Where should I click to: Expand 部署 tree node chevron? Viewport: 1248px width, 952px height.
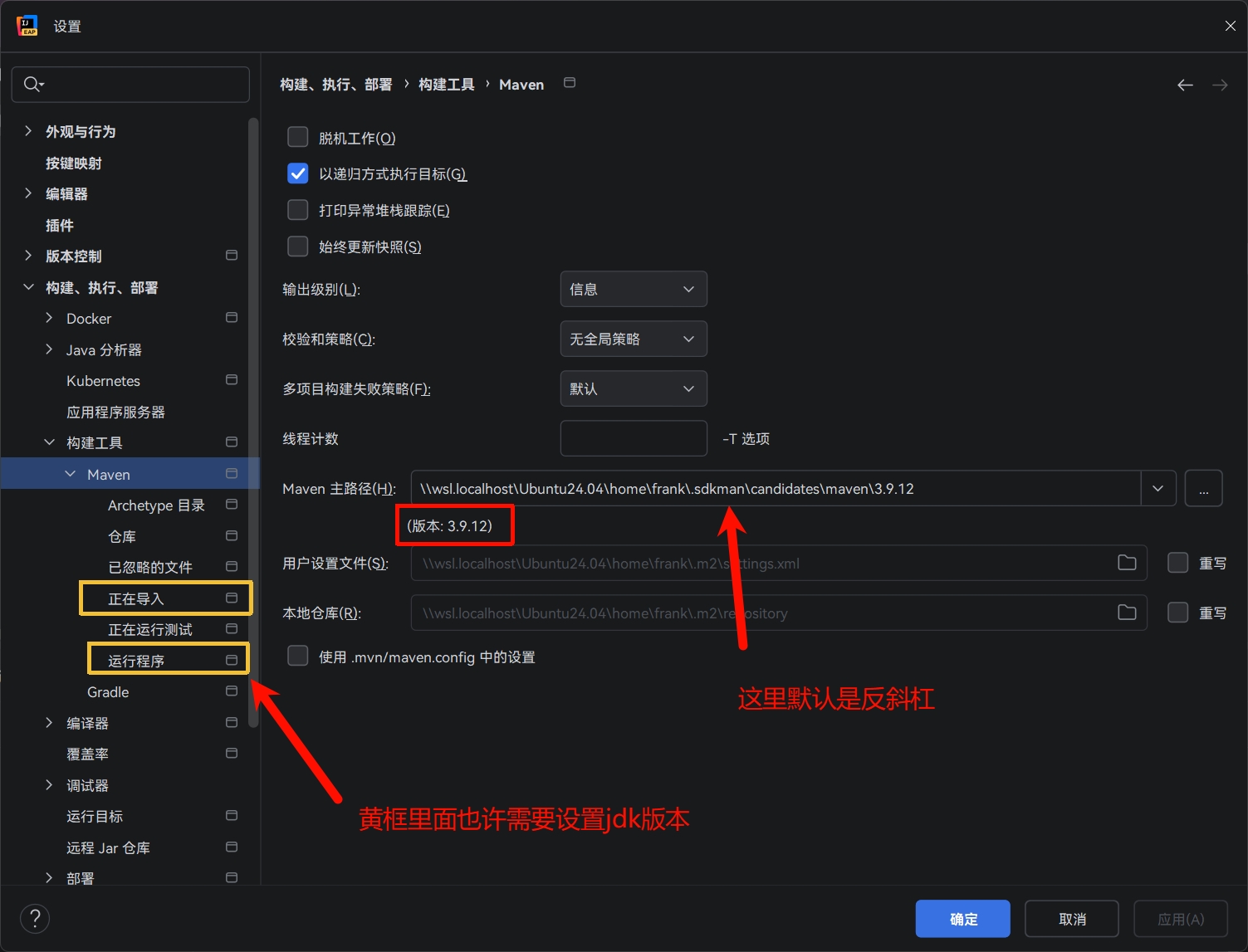[49, 877]
